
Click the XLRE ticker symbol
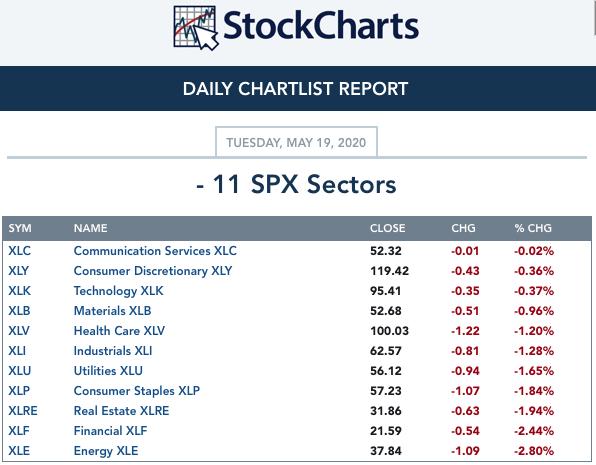[23, 411]
